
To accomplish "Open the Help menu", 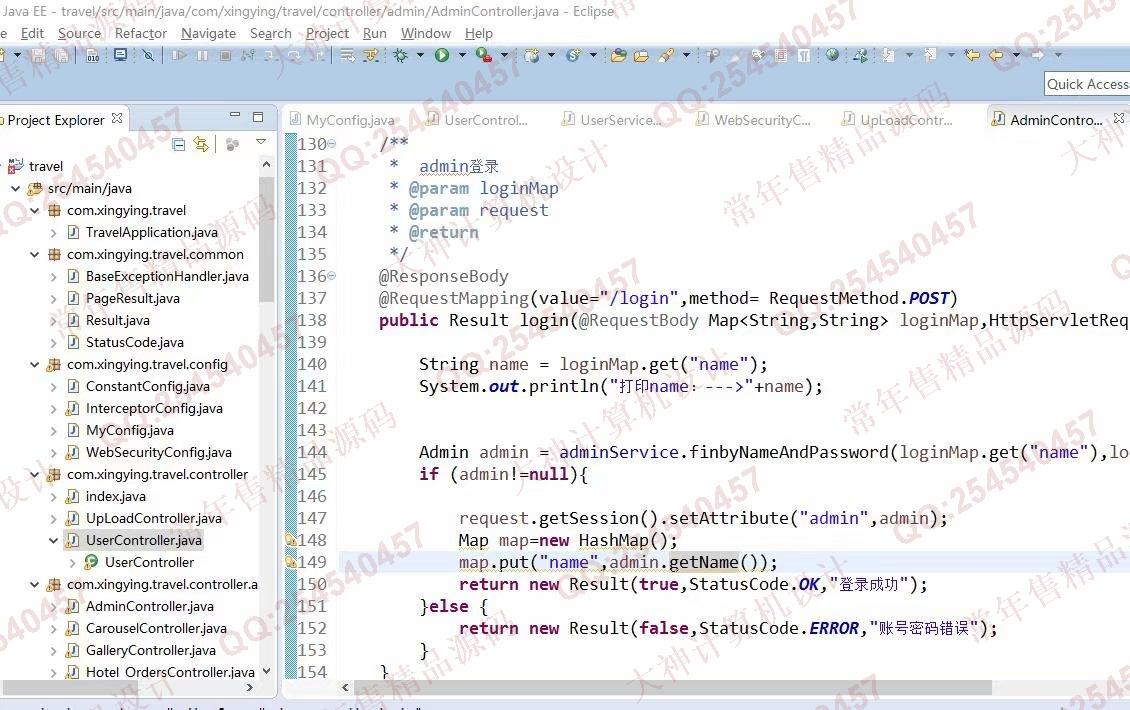I will point(479,33).
